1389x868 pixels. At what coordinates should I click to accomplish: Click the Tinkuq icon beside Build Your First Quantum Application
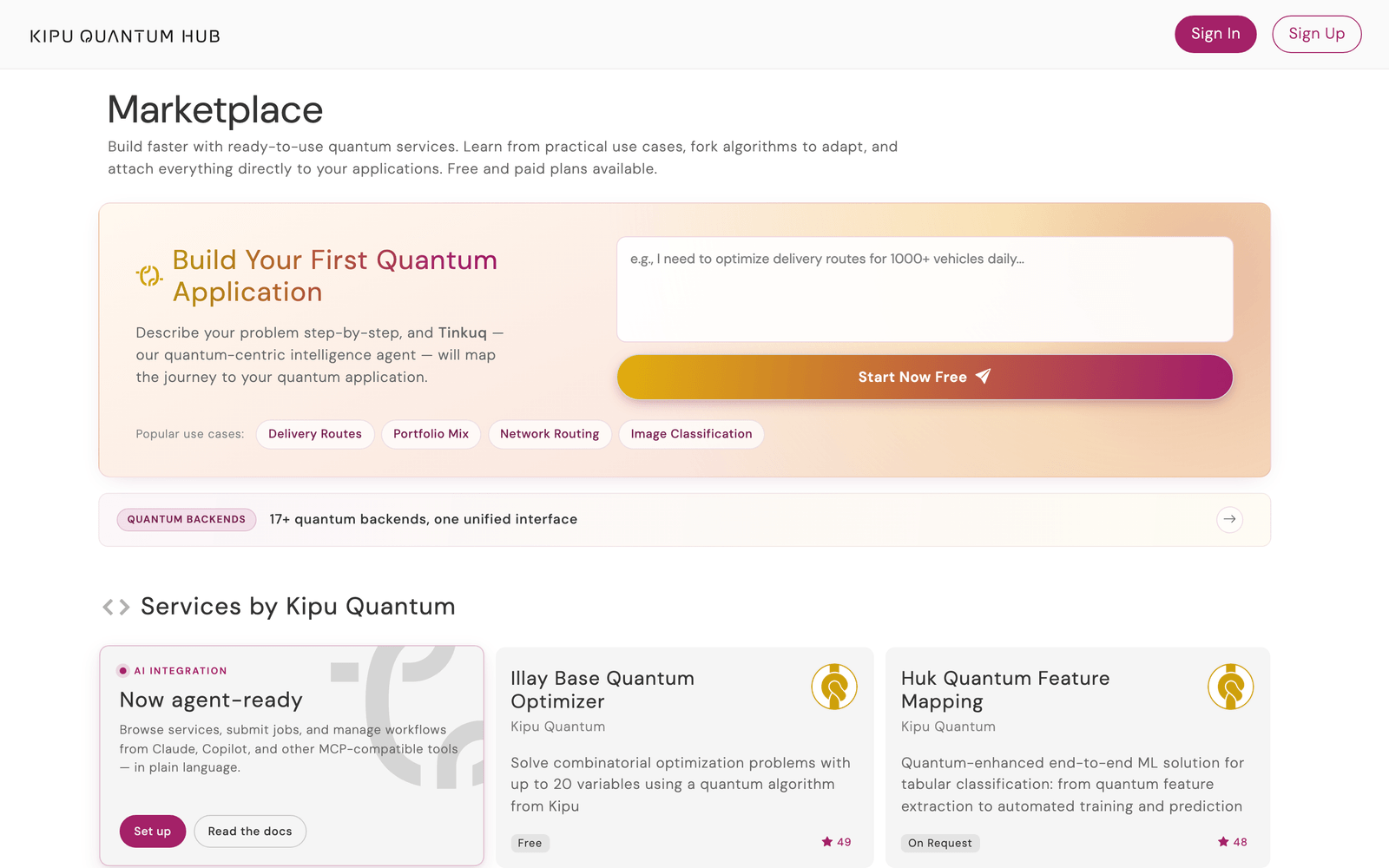click(x=149, y=276)
